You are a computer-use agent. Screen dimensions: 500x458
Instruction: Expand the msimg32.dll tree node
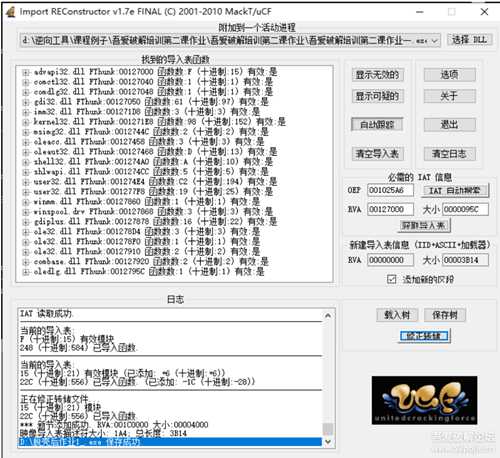(x=26, y=132)
